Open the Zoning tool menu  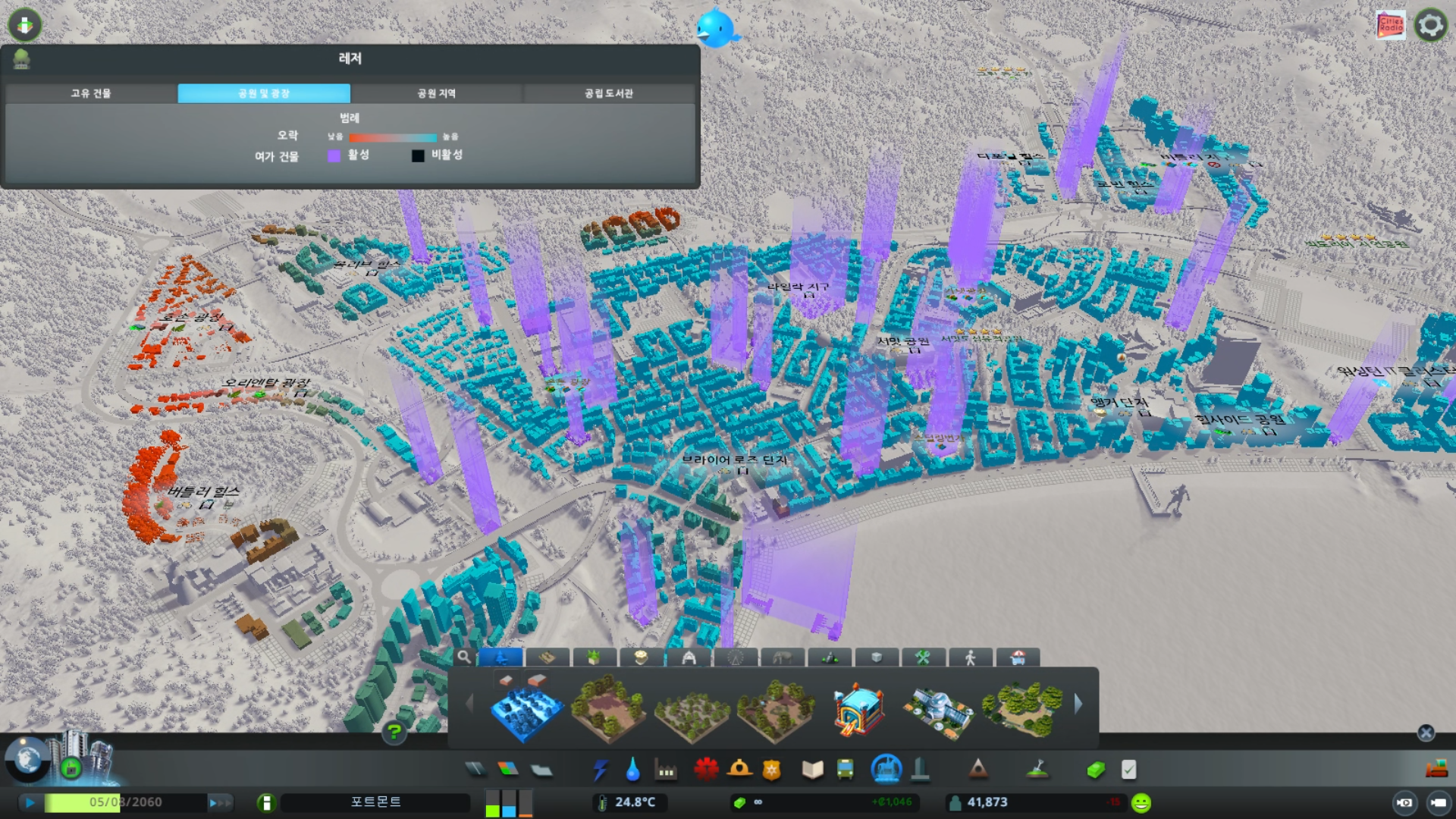[x=508, y=770]
